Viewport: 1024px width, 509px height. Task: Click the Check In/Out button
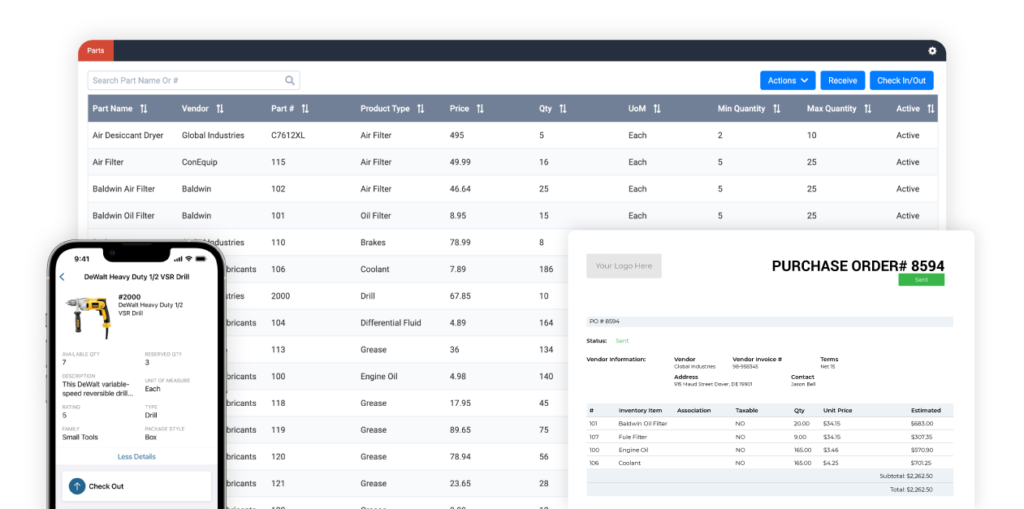pyautogui.click(x=901, y=80)
